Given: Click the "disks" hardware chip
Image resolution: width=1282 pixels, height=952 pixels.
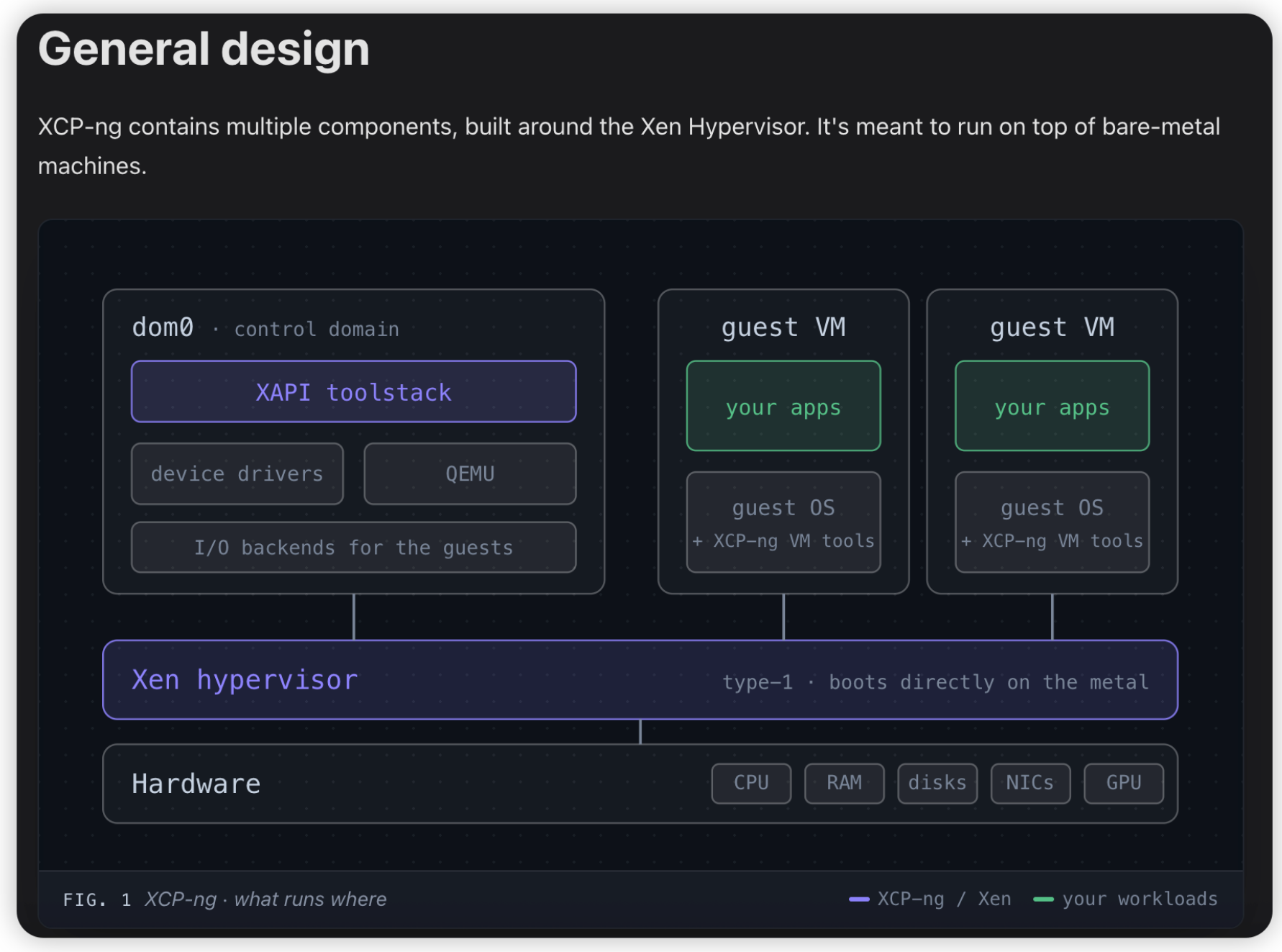Looking at the screenshot, I should pos(937,783).
